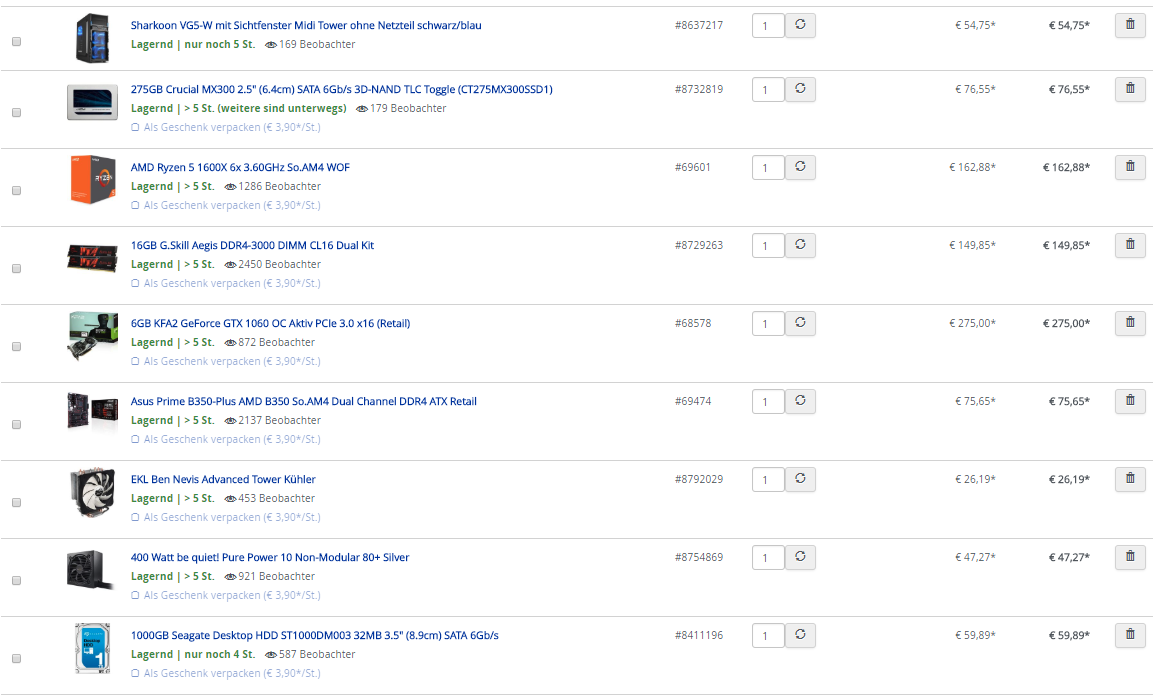Click quantity field for Sharkoon VG5-W tower
This screenshot has height=697, width=1156.
click(x=767, y=26)
